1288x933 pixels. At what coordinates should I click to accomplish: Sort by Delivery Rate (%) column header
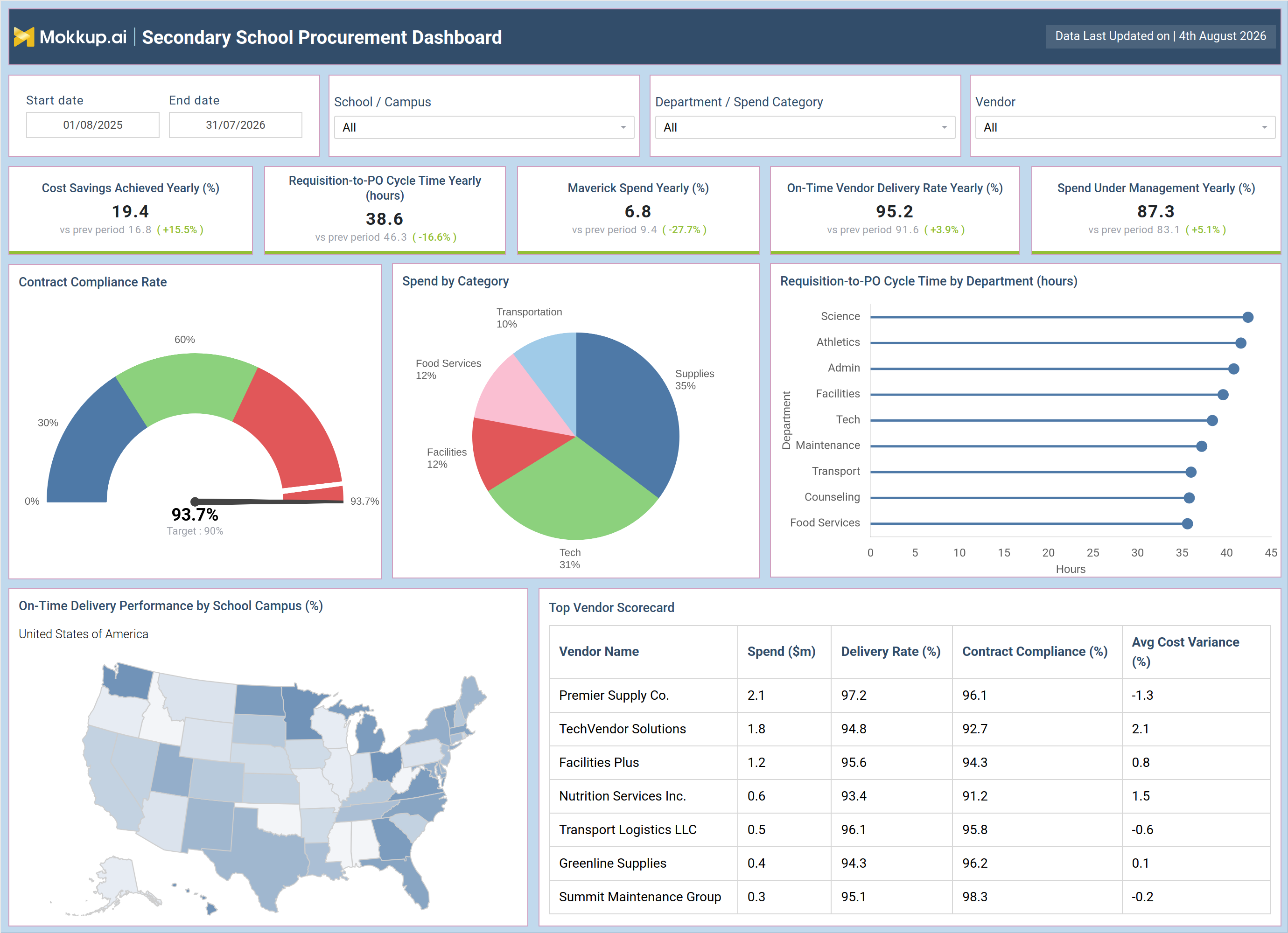coord(890,651)
